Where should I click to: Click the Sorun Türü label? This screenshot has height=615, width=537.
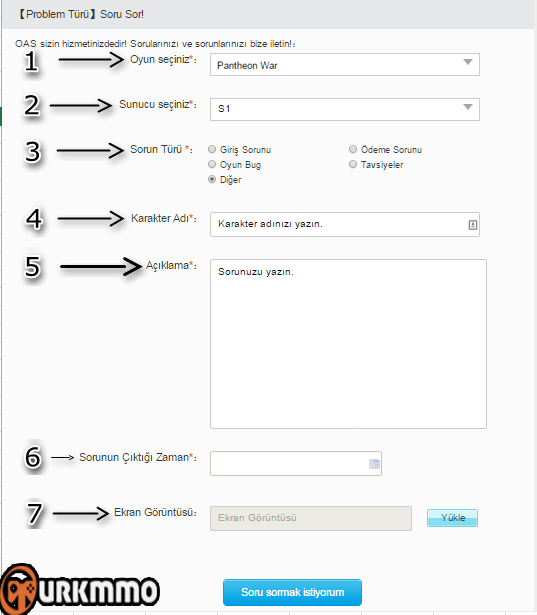tap(161, 149)
